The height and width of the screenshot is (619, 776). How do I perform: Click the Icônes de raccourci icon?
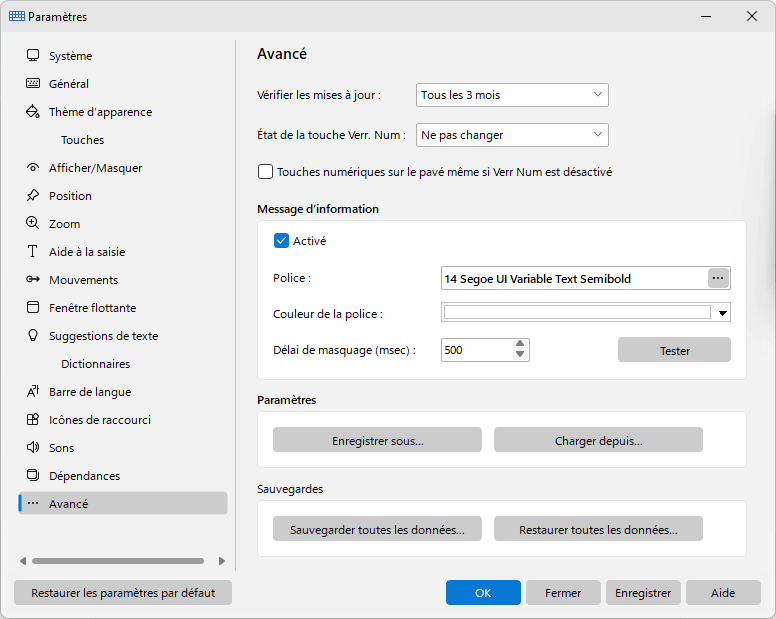coord(33,420)
